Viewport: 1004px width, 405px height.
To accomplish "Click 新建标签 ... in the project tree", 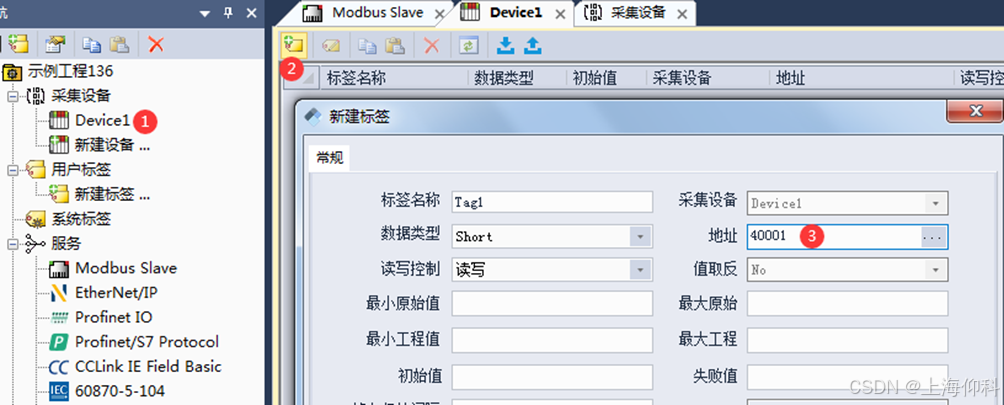I will (112, 195).
